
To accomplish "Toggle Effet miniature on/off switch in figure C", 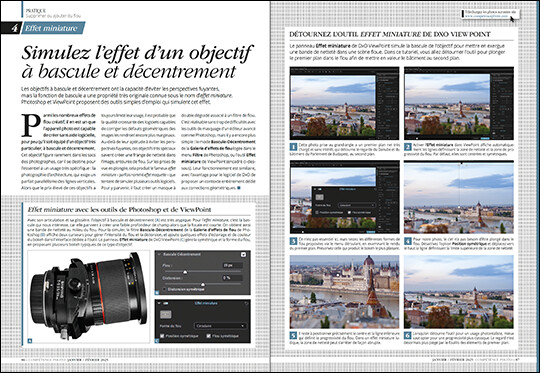I will tap(166, 303).
